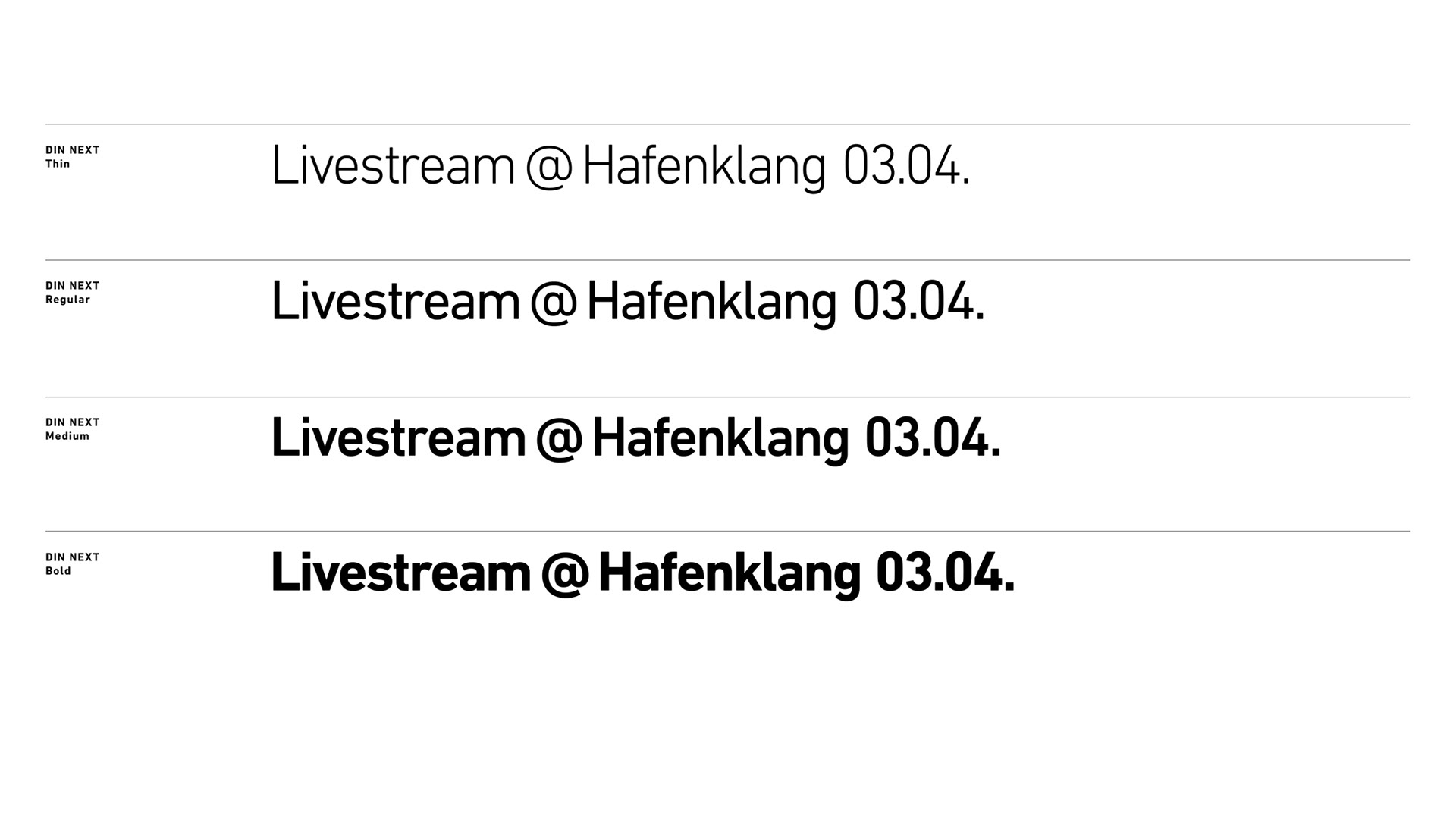1456x819 pixels.
Task: Click Hafenklang in the Regular weight row
Action: coord(711,303)
